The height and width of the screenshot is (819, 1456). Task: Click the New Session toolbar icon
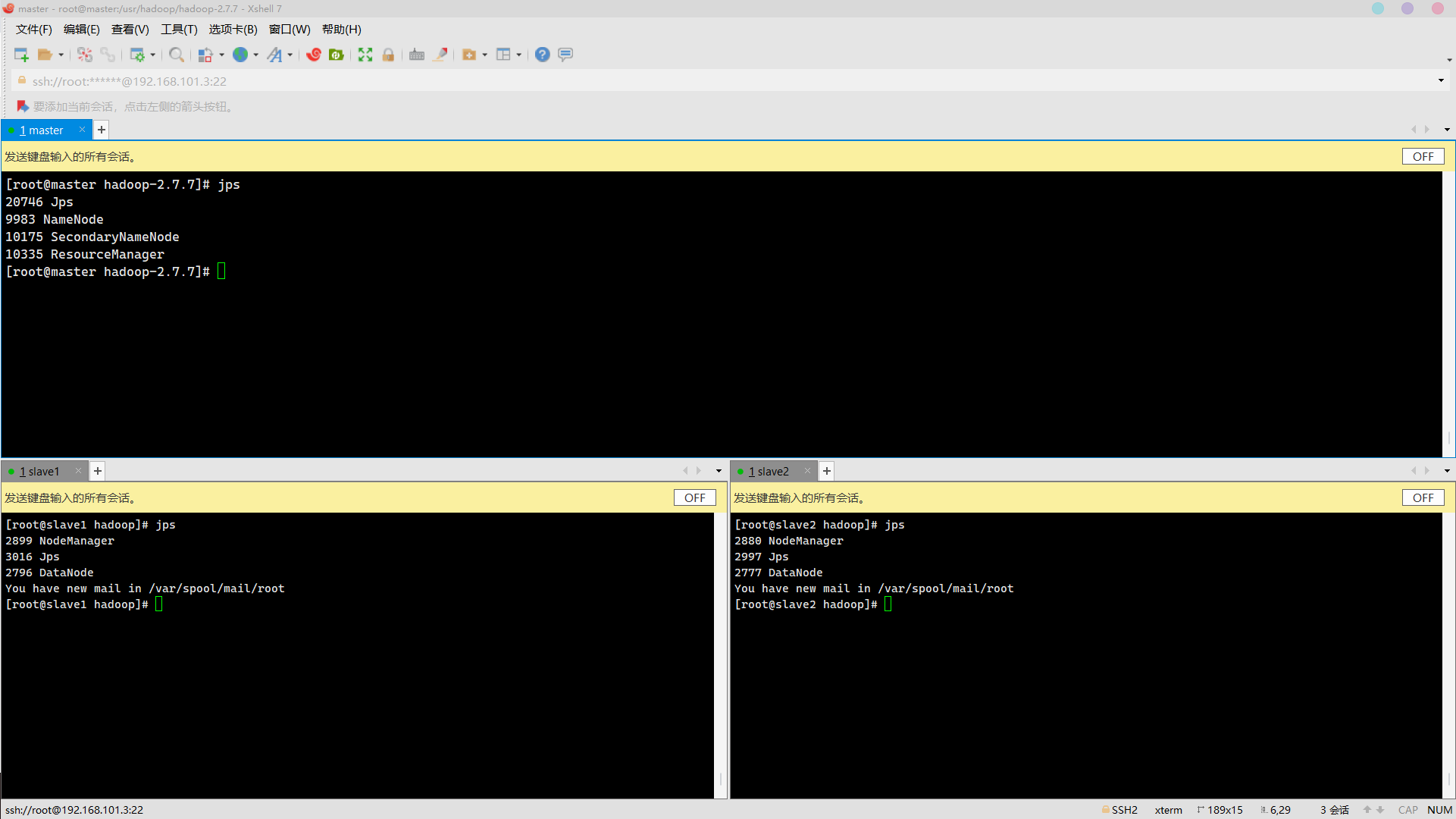point(21,55)
